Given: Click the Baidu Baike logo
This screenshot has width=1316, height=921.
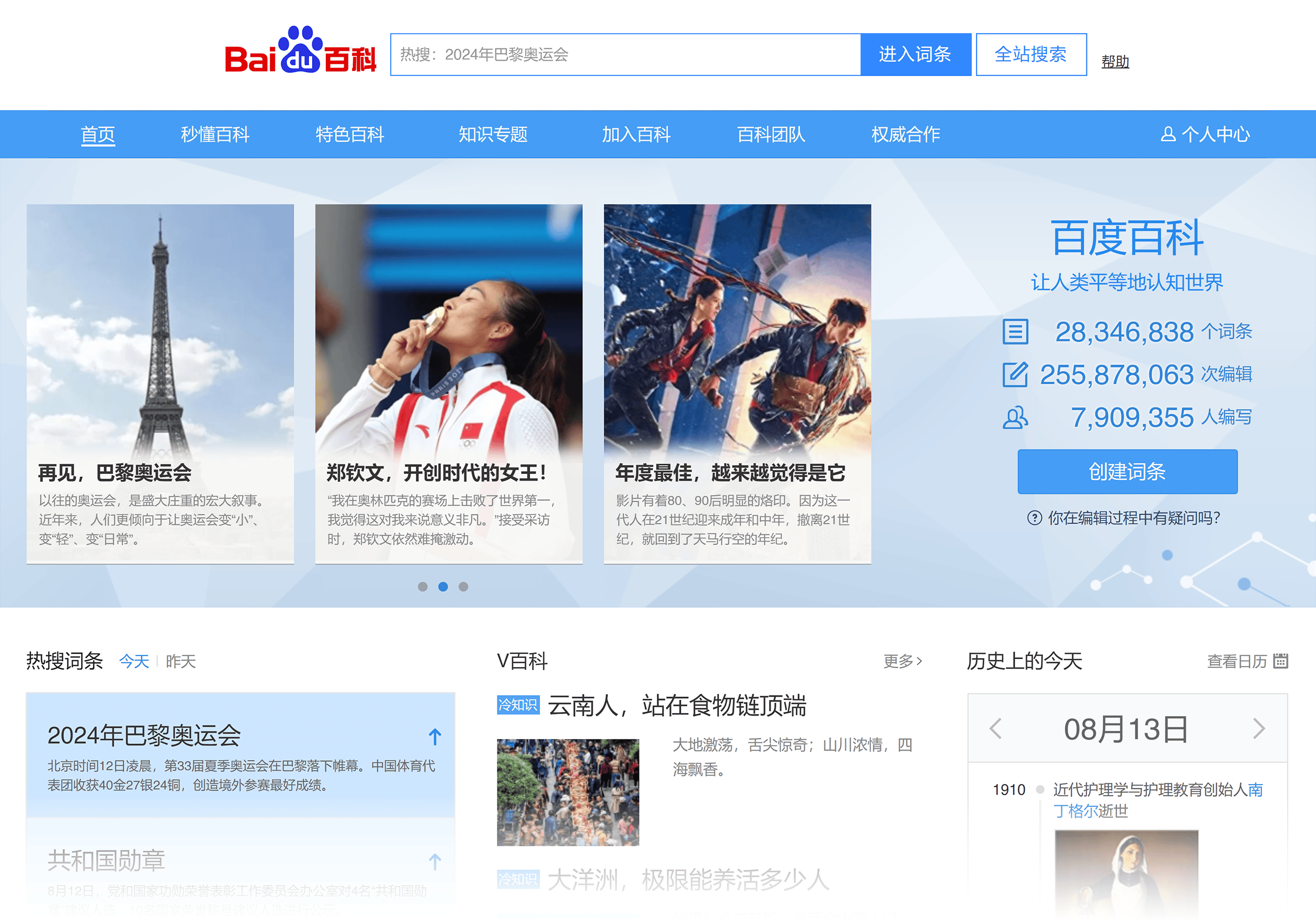Looking at the screenshot, I should click(301, 50).
